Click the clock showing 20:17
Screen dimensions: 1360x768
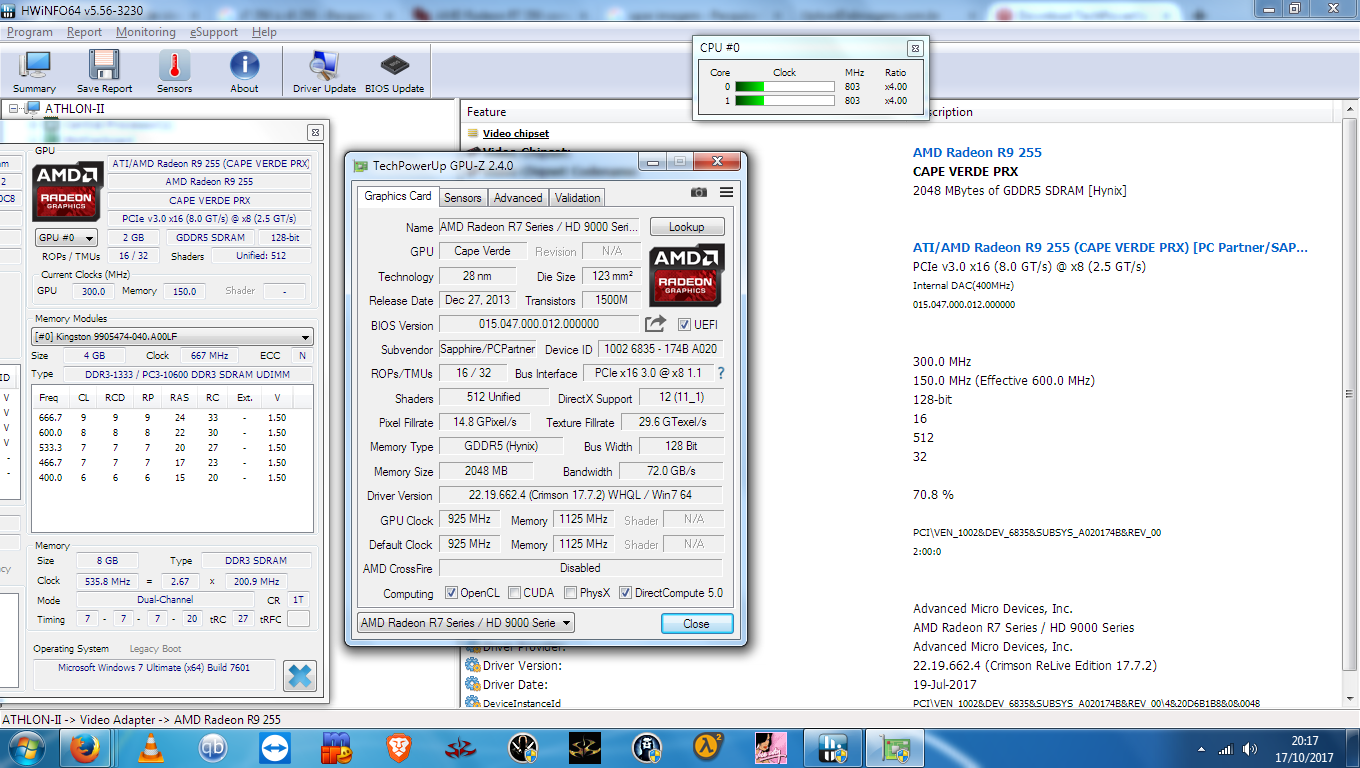[x=1304, y=741]
